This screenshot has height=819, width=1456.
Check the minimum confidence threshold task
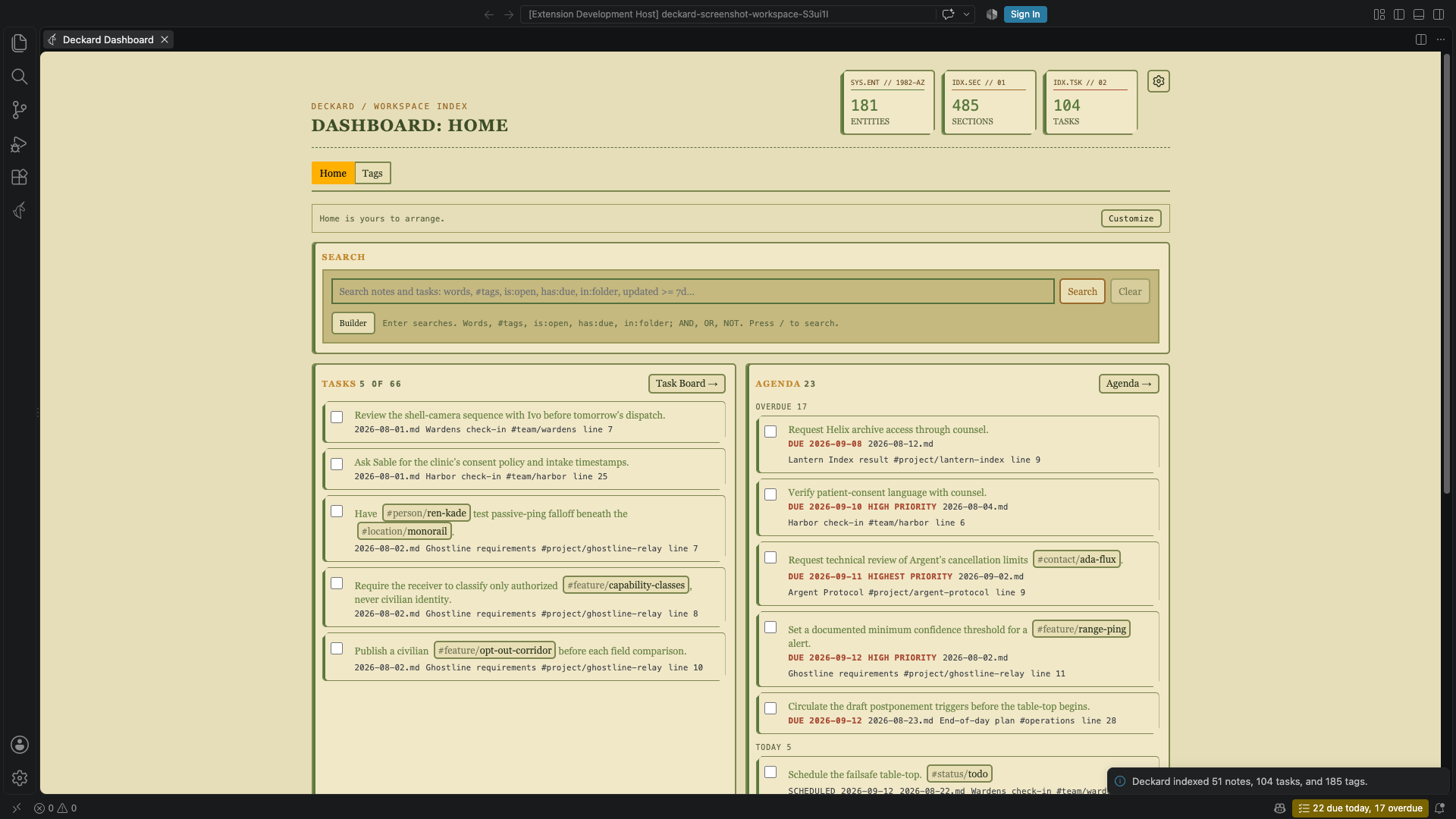point(770,627)
